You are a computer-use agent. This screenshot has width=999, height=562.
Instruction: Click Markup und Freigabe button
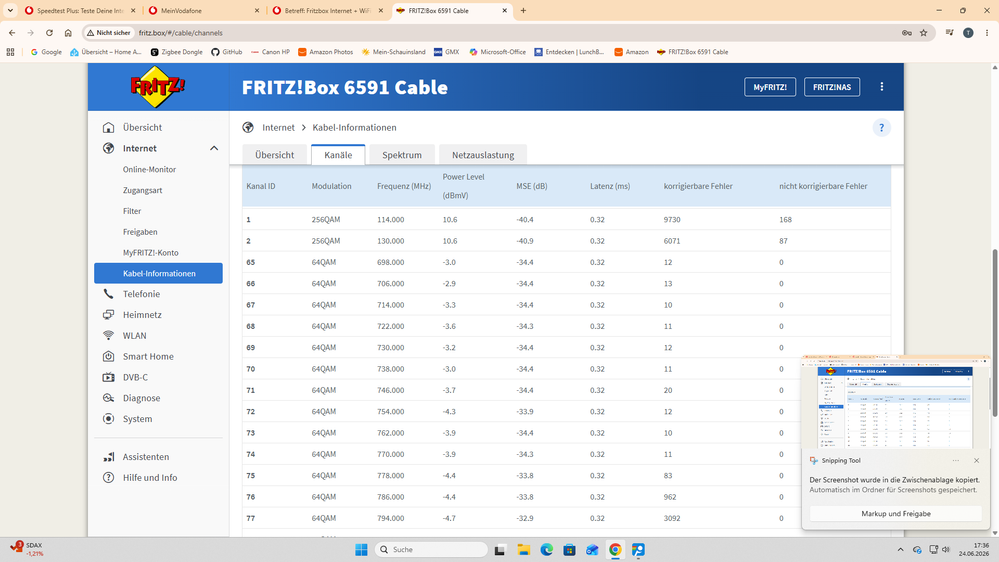click(896, 514)
